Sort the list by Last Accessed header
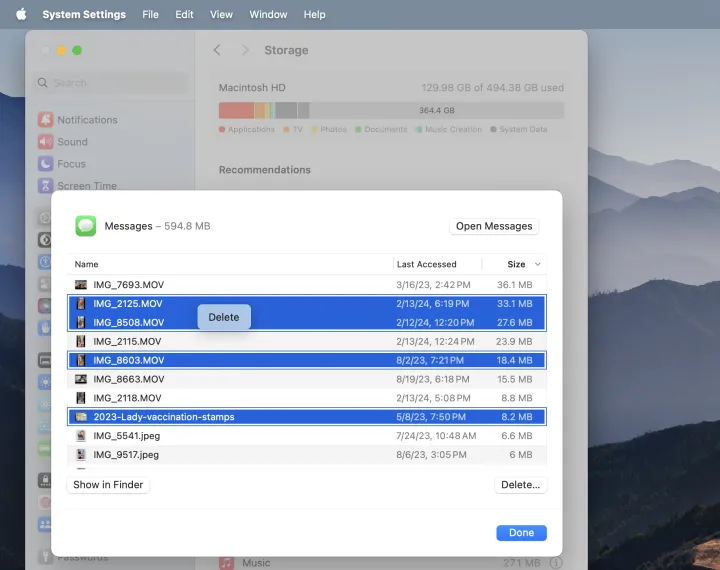This screenshot has height=570, width=720. [426, 265]
